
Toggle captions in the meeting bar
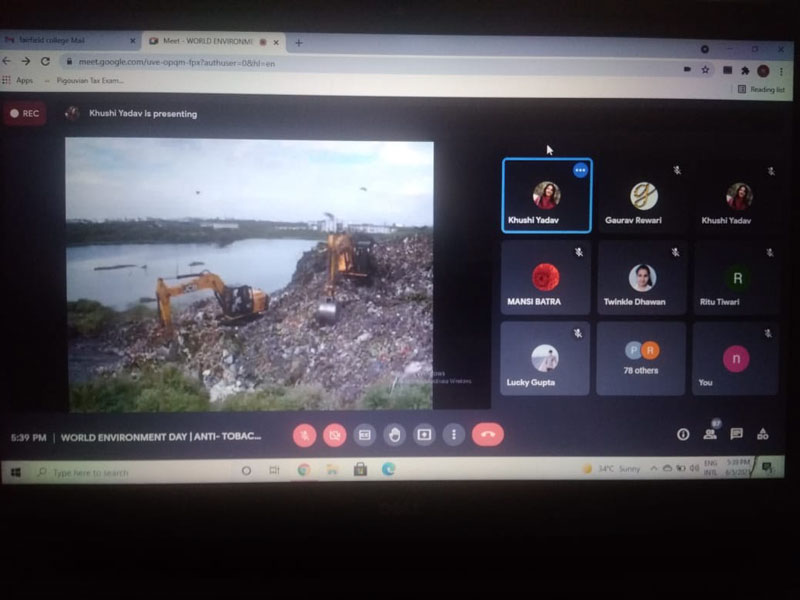[x=365, y=435]
